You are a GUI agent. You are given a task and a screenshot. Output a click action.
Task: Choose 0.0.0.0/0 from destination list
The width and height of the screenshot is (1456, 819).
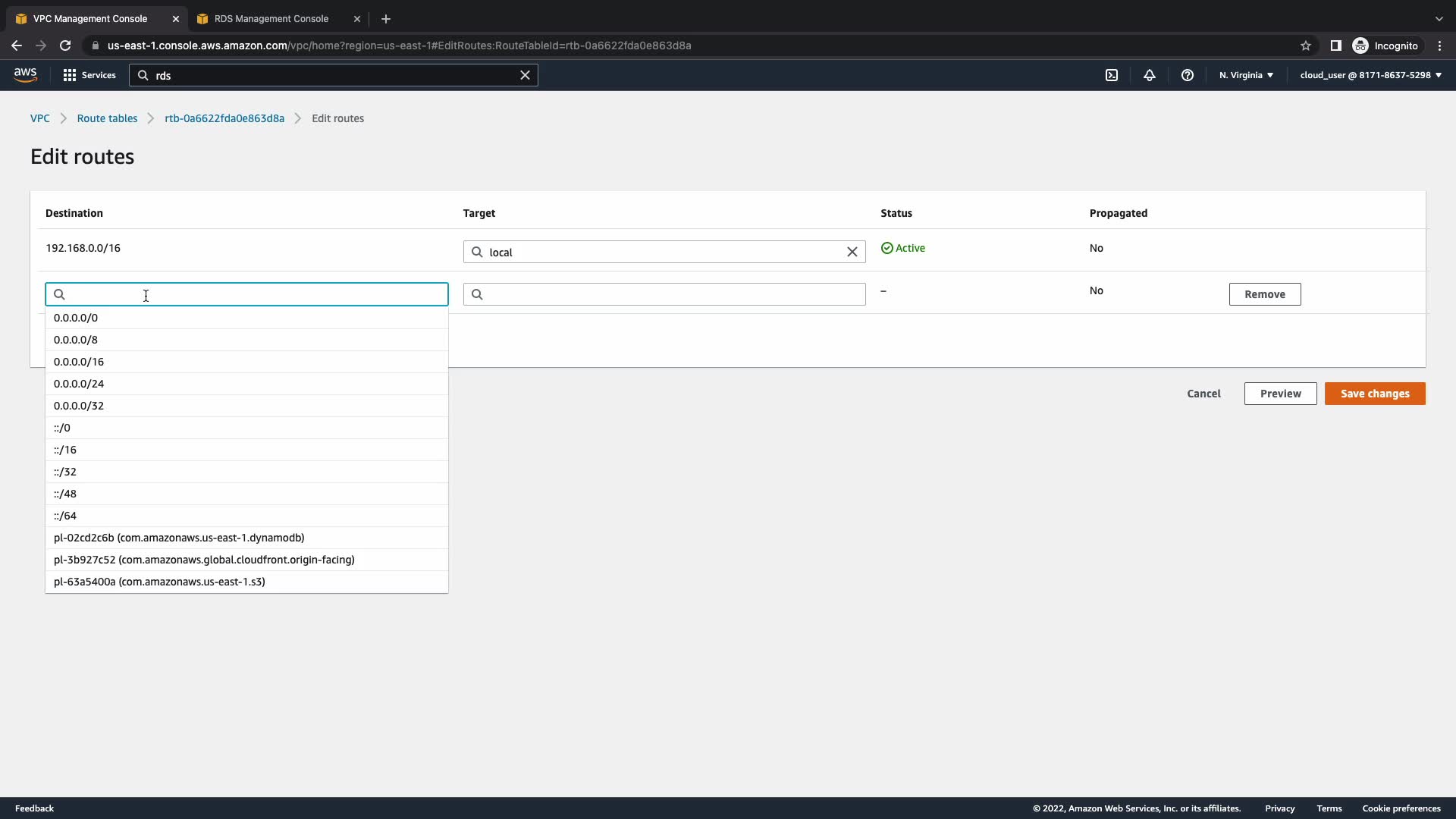pyautogui.click(x=76, y=318)
